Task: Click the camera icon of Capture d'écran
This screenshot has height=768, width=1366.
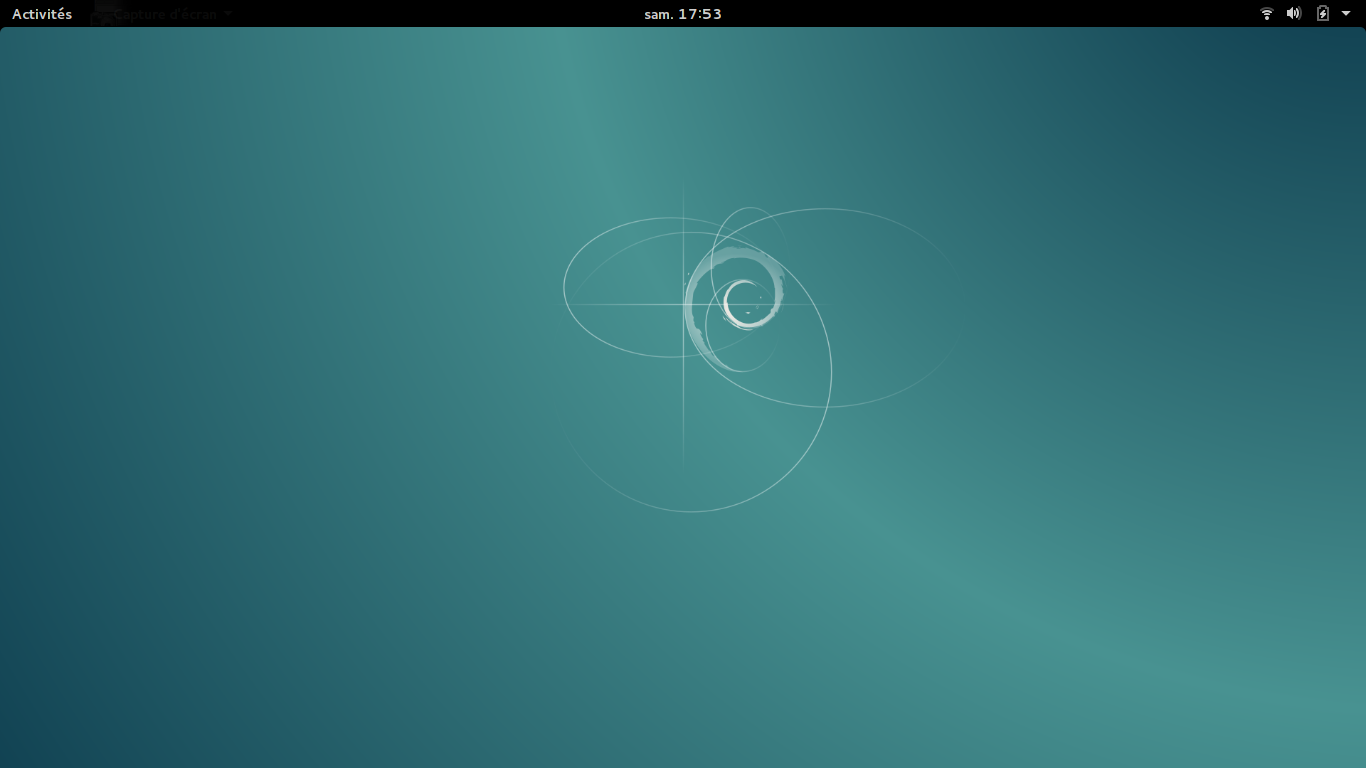Action: [x=104, y=13]
